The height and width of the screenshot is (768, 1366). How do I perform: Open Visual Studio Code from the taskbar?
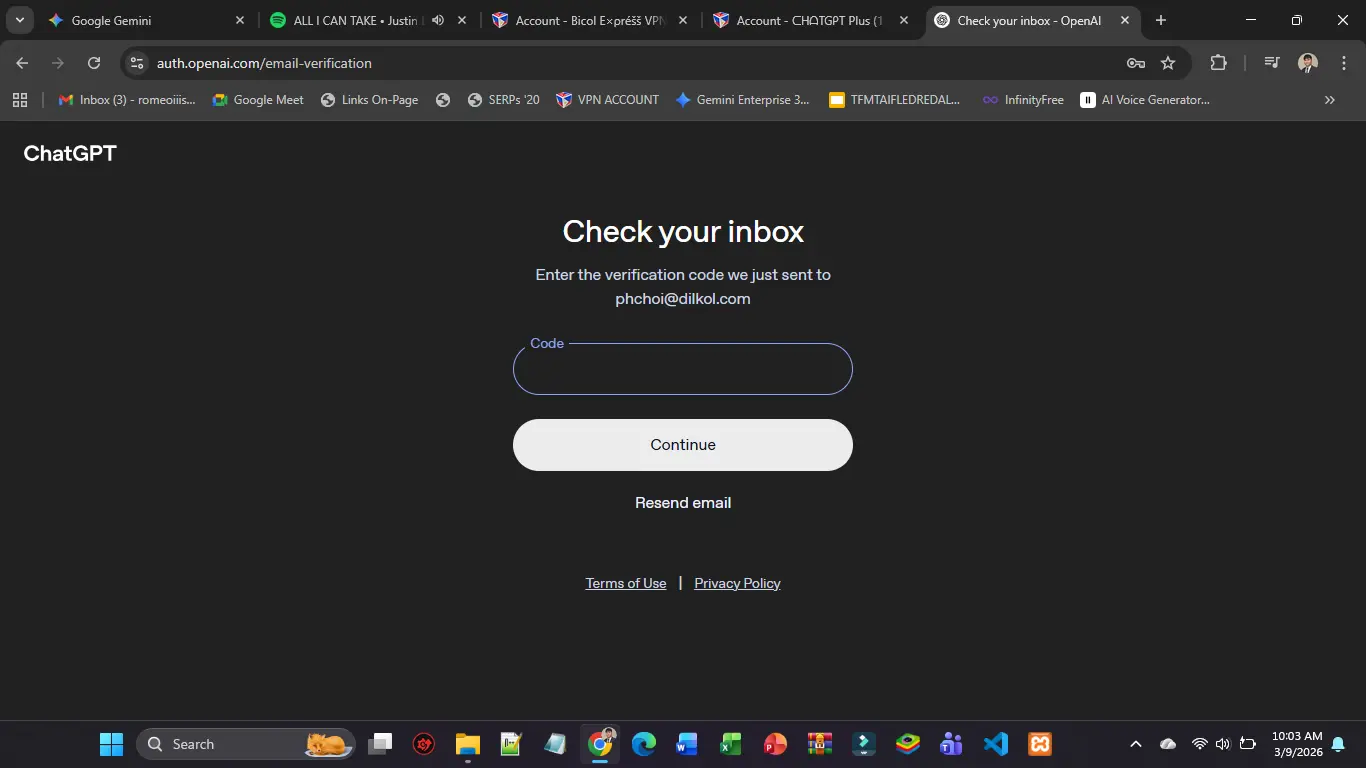pos(996,744)
